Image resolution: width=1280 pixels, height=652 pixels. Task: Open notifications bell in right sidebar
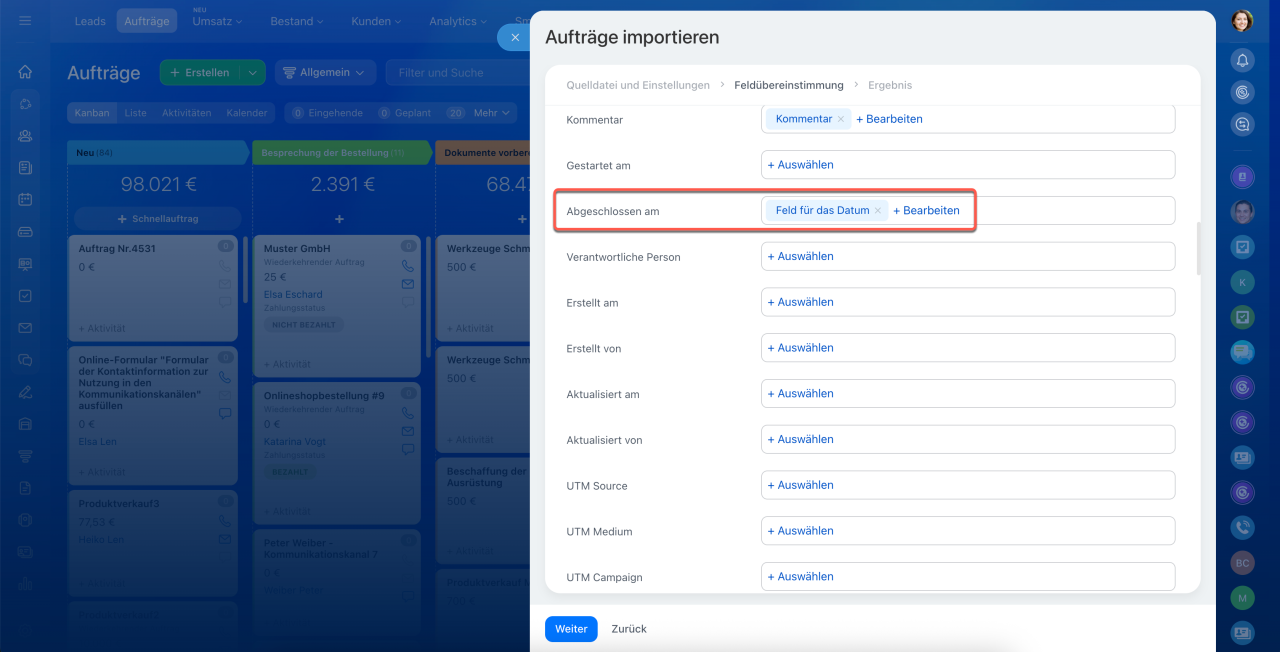point(1242,60)
